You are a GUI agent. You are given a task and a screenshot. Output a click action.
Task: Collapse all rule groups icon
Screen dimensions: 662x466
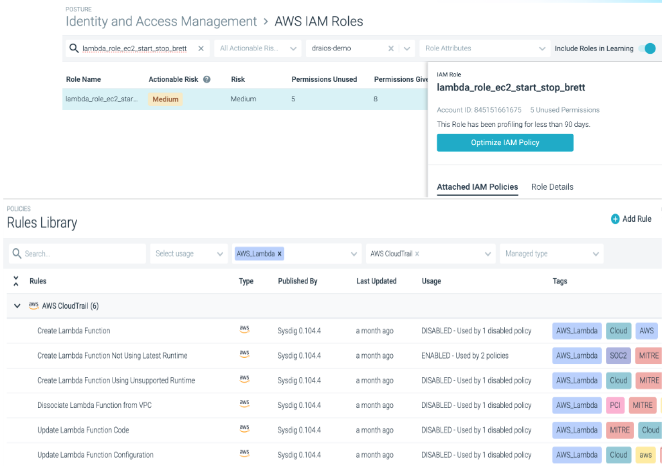pyautogui.click(x=16, y=281)
